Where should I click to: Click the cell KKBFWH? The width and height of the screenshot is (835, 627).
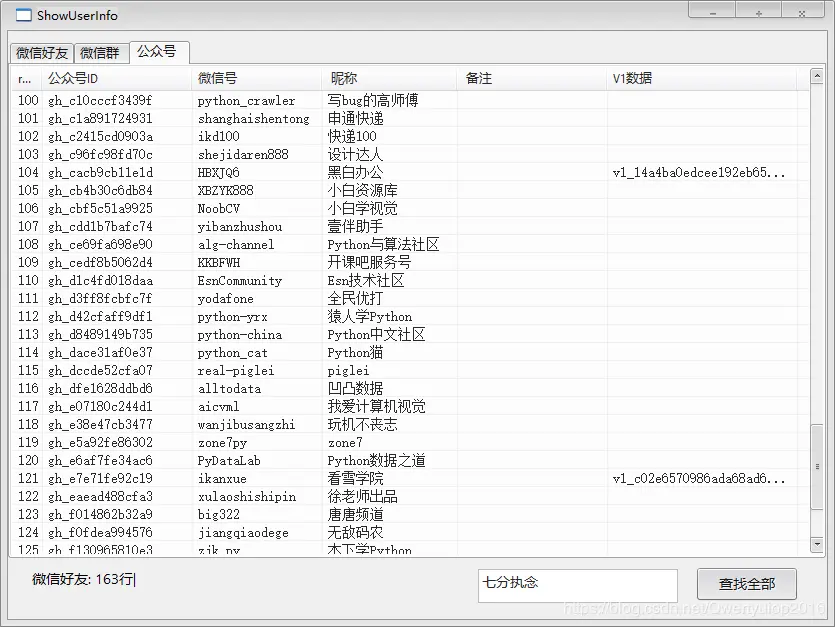point(218,263)
